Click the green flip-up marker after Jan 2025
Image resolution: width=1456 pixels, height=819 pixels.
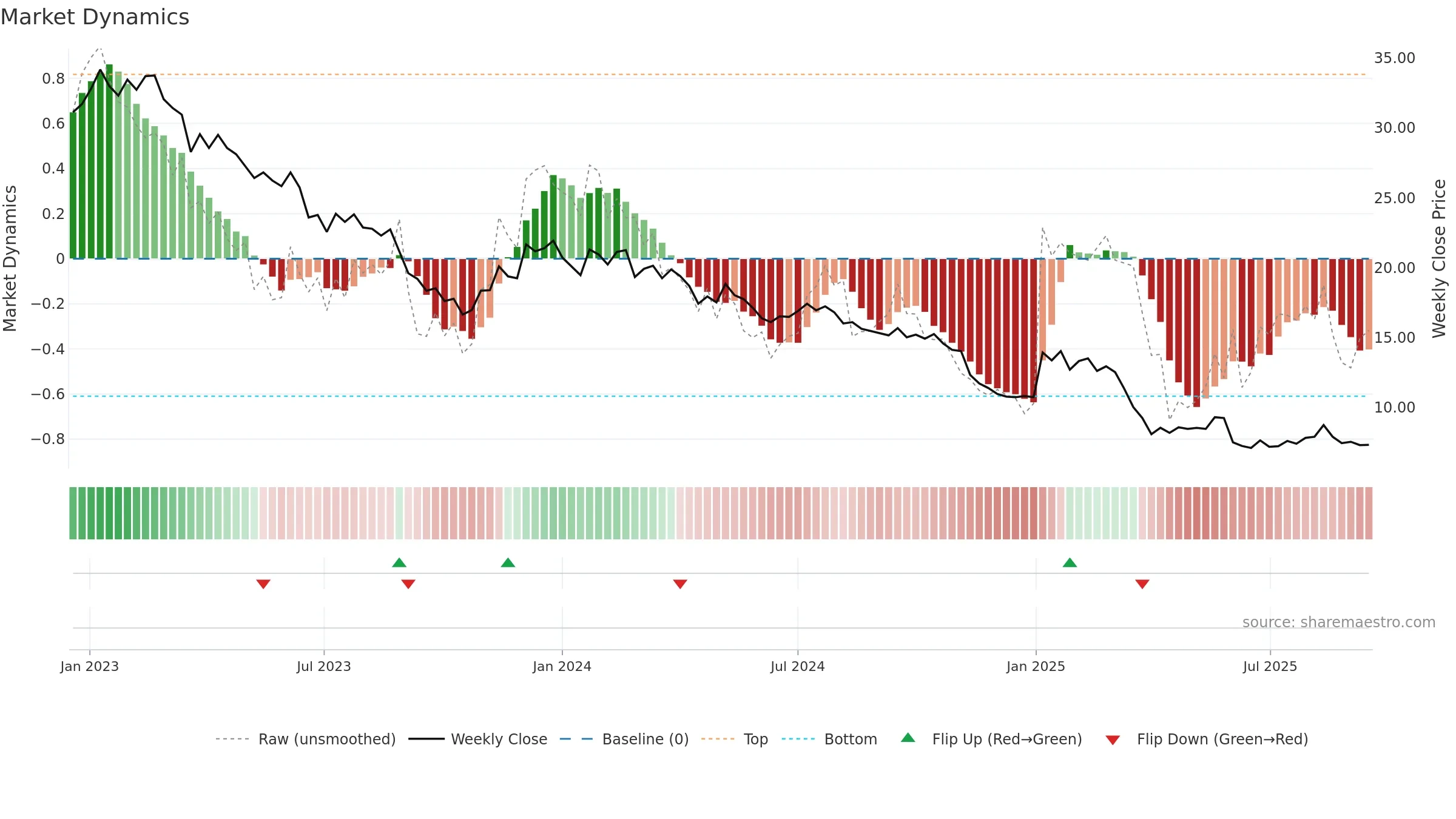[x=1070, y=562]
